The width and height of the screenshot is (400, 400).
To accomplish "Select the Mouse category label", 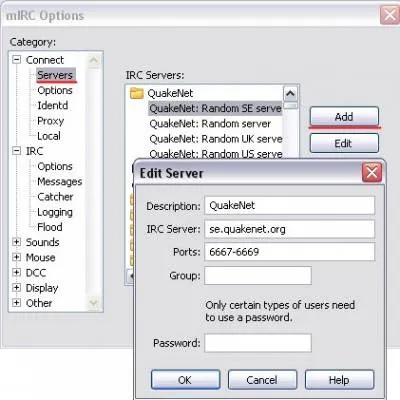I will coord(41,257).
